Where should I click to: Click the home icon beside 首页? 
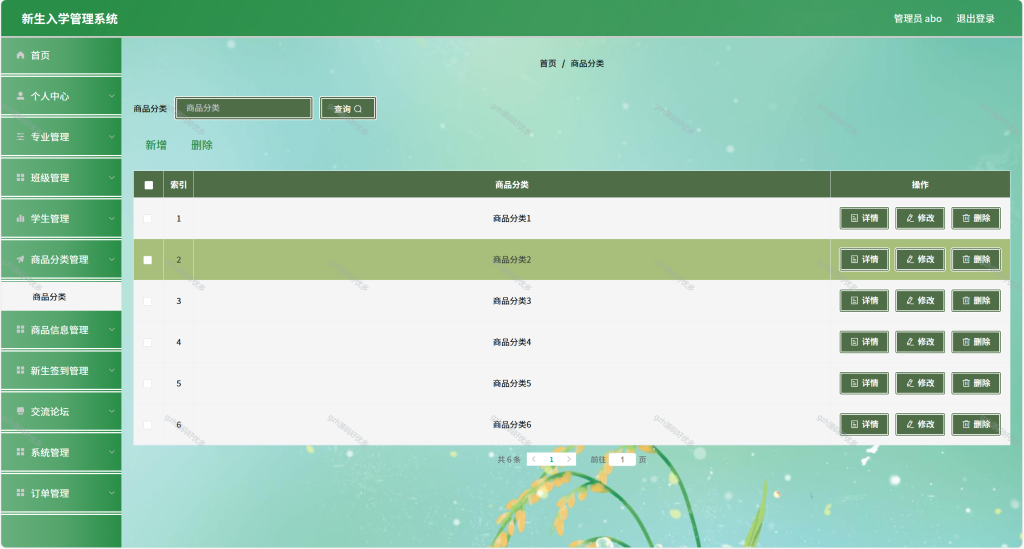tap(20, 55)
